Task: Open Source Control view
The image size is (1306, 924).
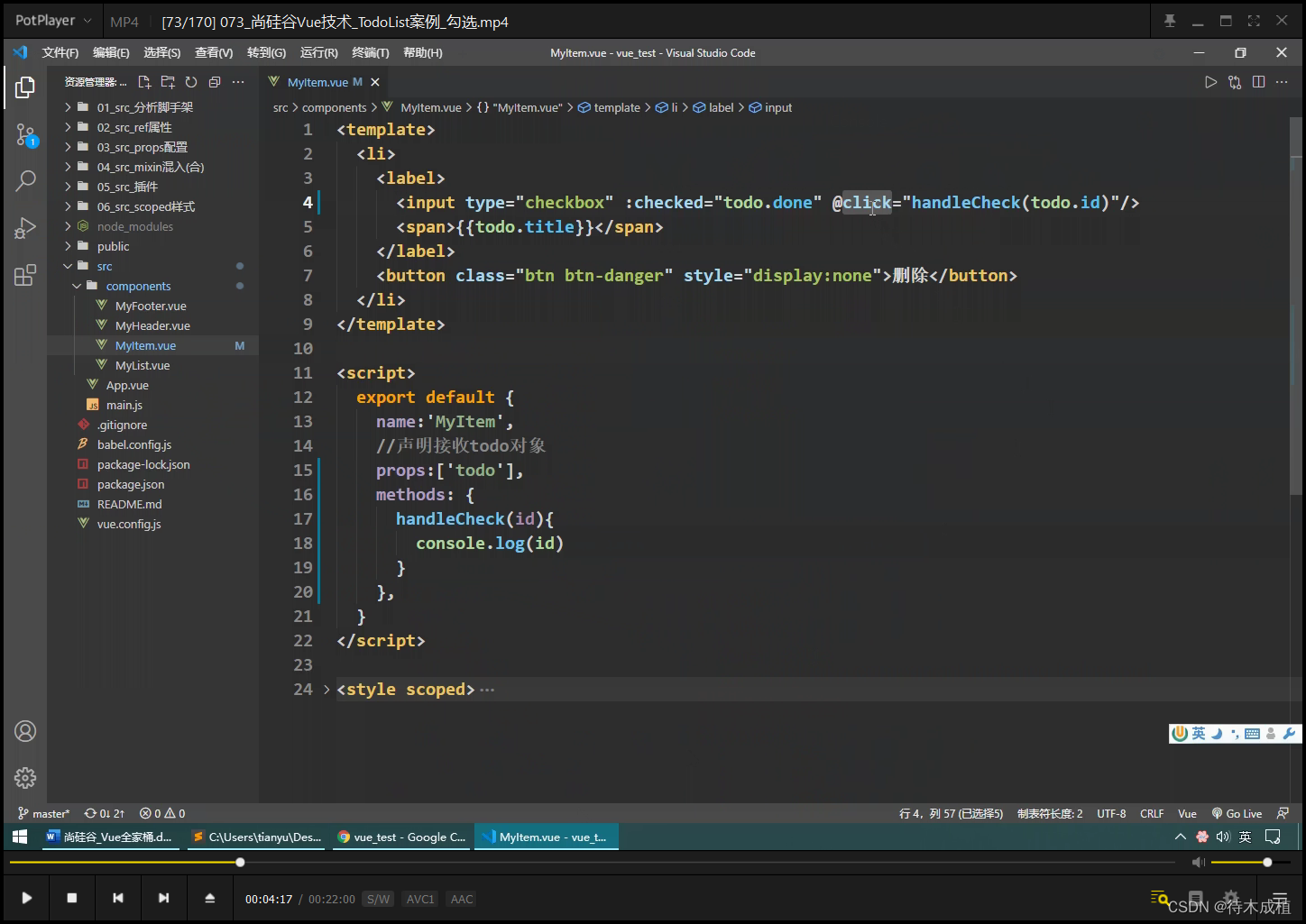Action: click(x=25, y=136)
